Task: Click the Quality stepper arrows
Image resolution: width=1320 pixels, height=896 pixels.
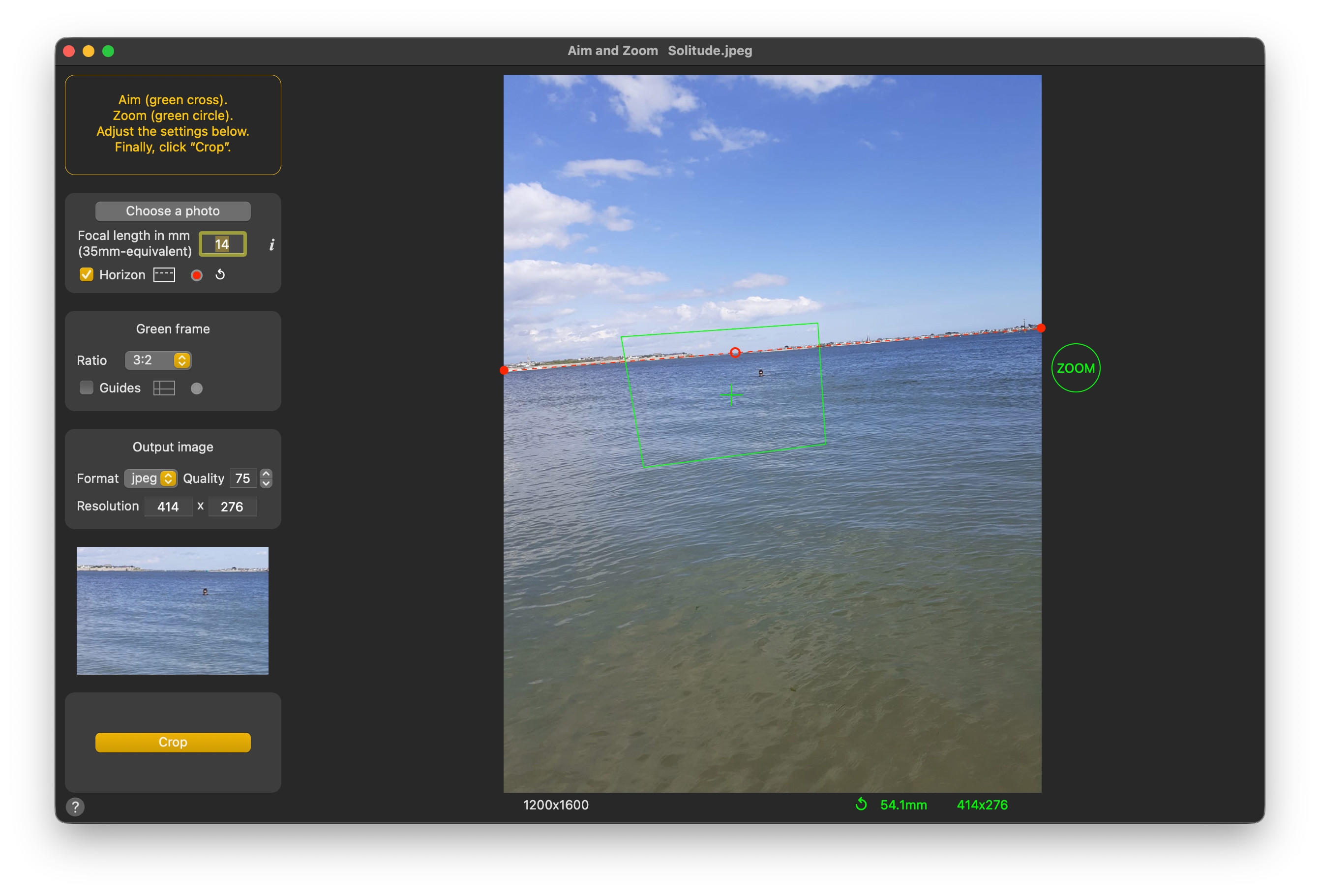Action: (266, 478)
